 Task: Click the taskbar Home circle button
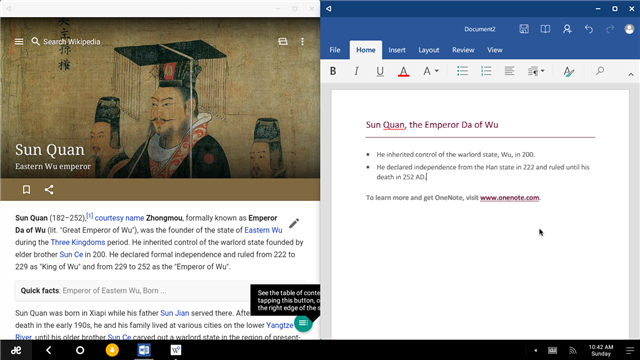click(x=80, y=350)
